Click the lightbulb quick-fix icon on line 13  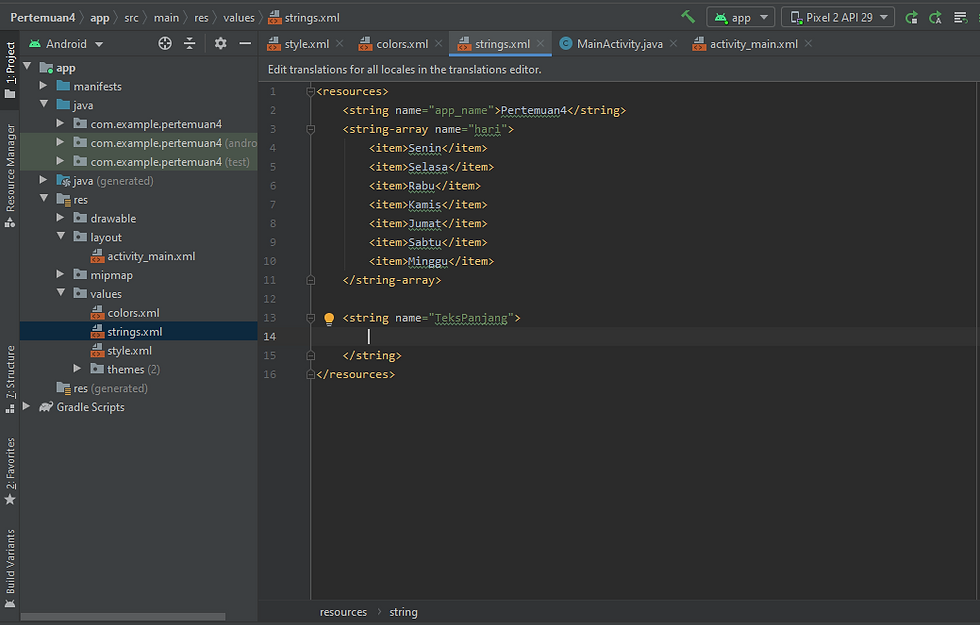coord(329,319)
